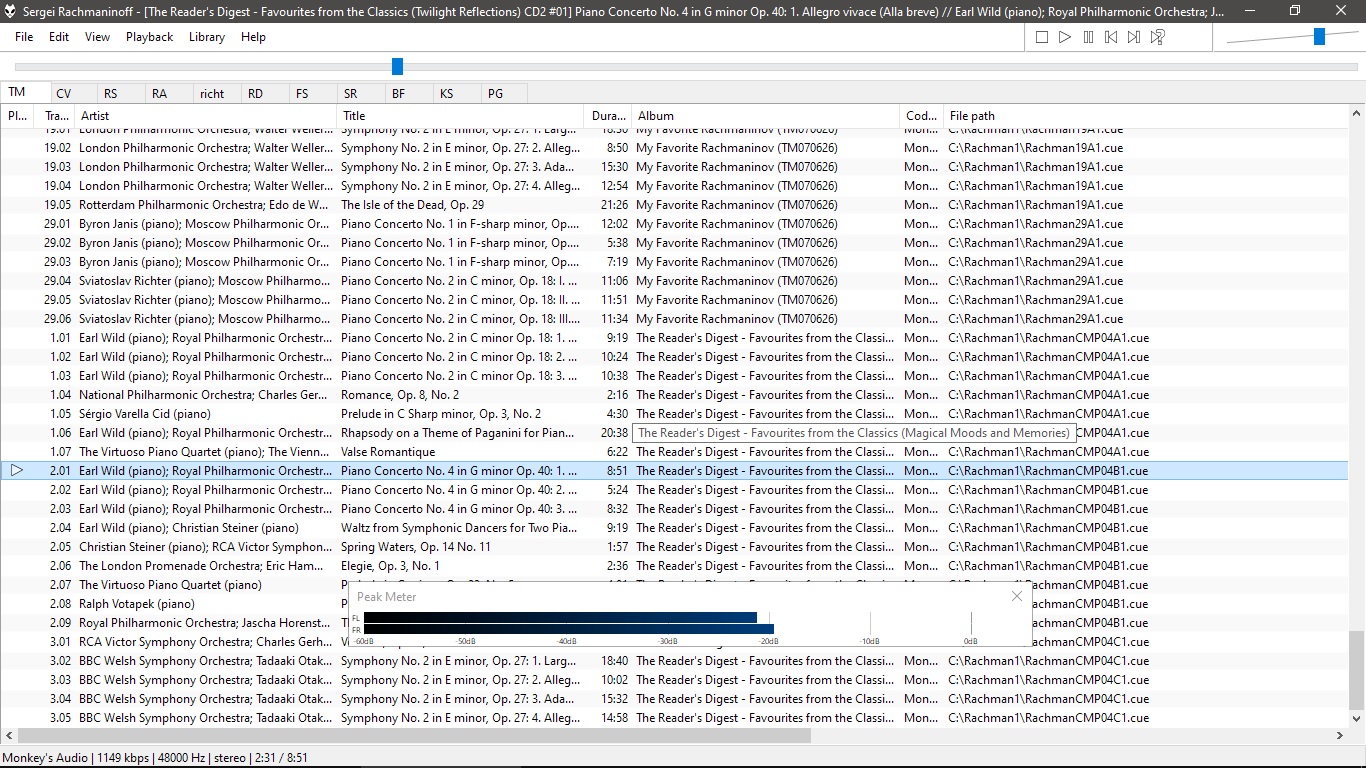
Task: Sort by the Artist column header
Action: click(205, 116)
